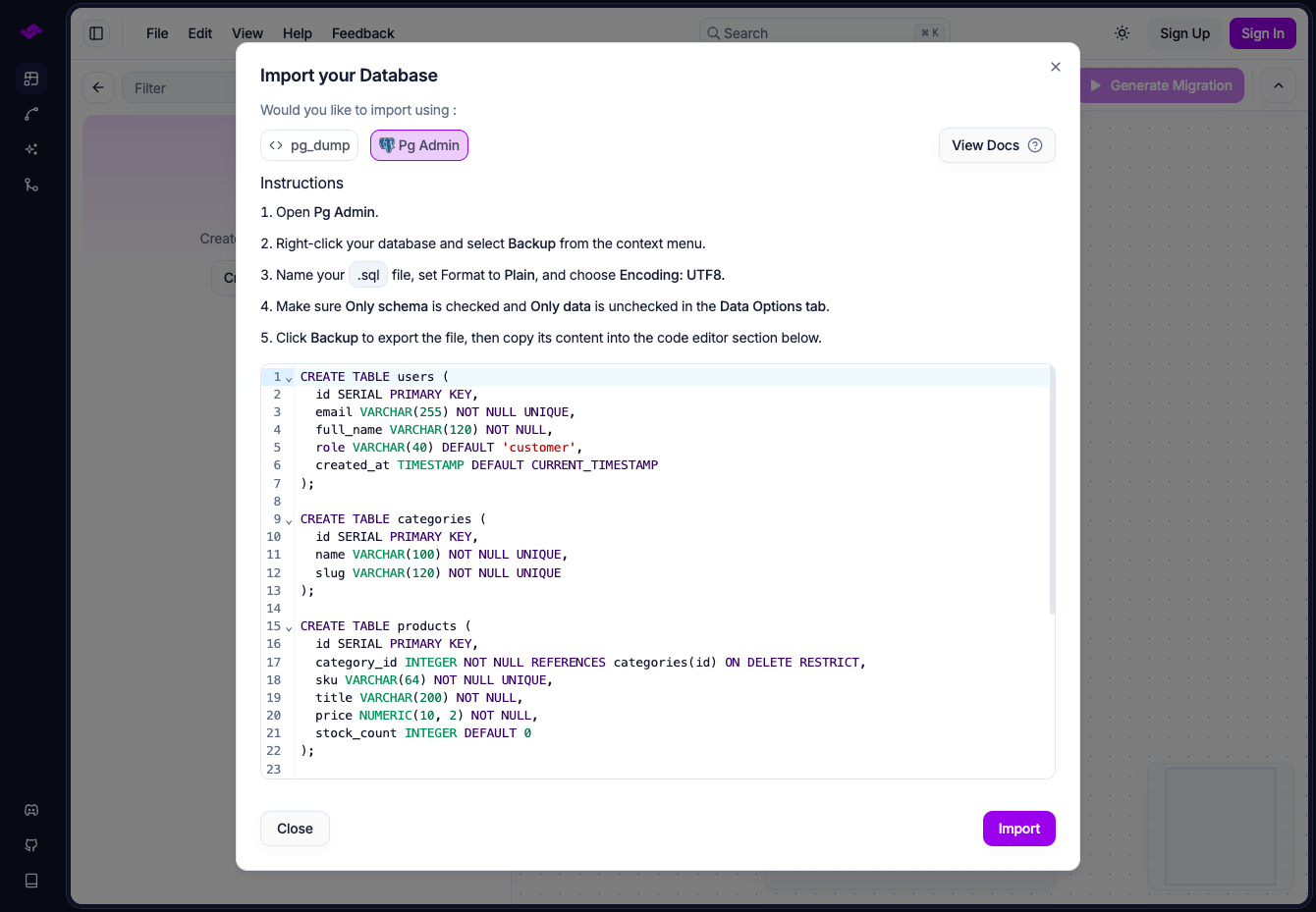Open the Feedback menu item

tap(363, 33)
